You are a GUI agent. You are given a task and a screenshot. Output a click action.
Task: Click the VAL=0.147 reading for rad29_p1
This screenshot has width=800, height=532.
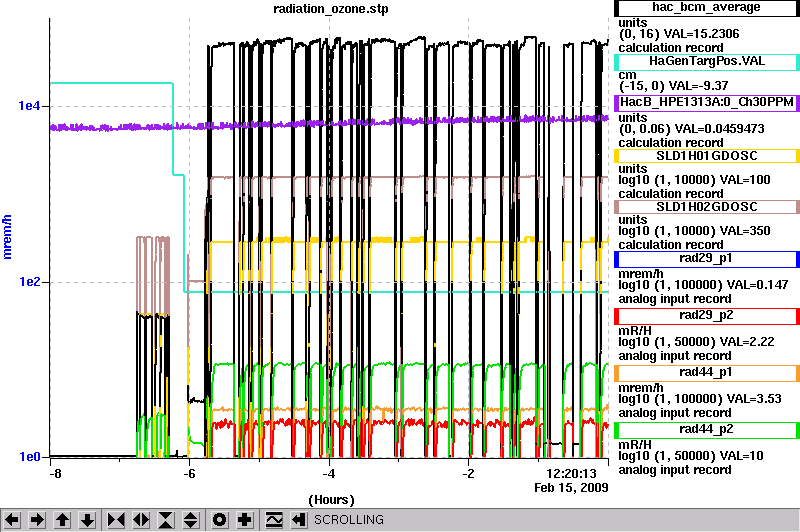pyautogui.click(x=757, y=285)
